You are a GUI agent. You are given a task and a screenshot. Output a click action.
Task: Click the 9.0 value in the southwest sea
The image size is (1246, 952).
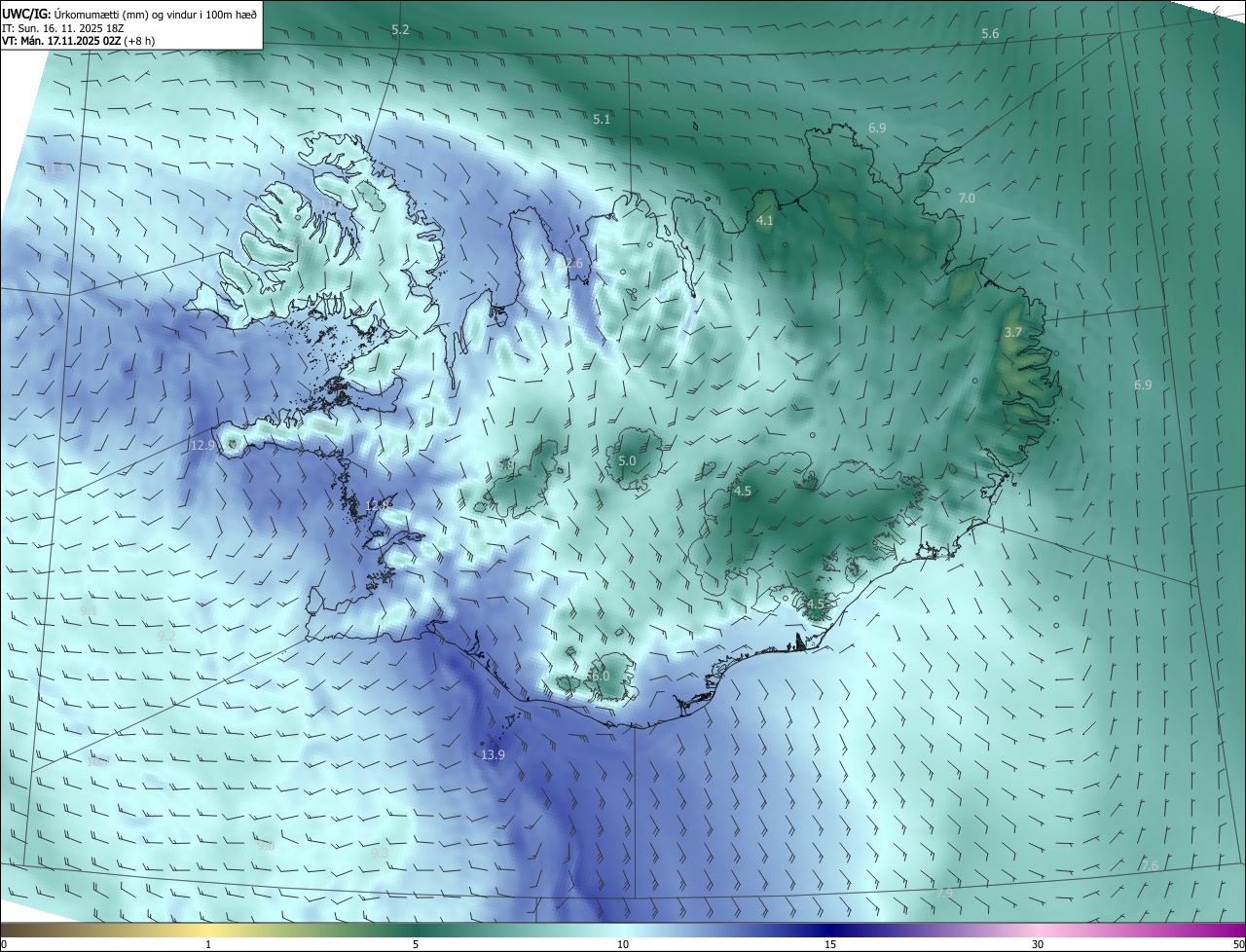pyautogui.click(x=266, y=846)
